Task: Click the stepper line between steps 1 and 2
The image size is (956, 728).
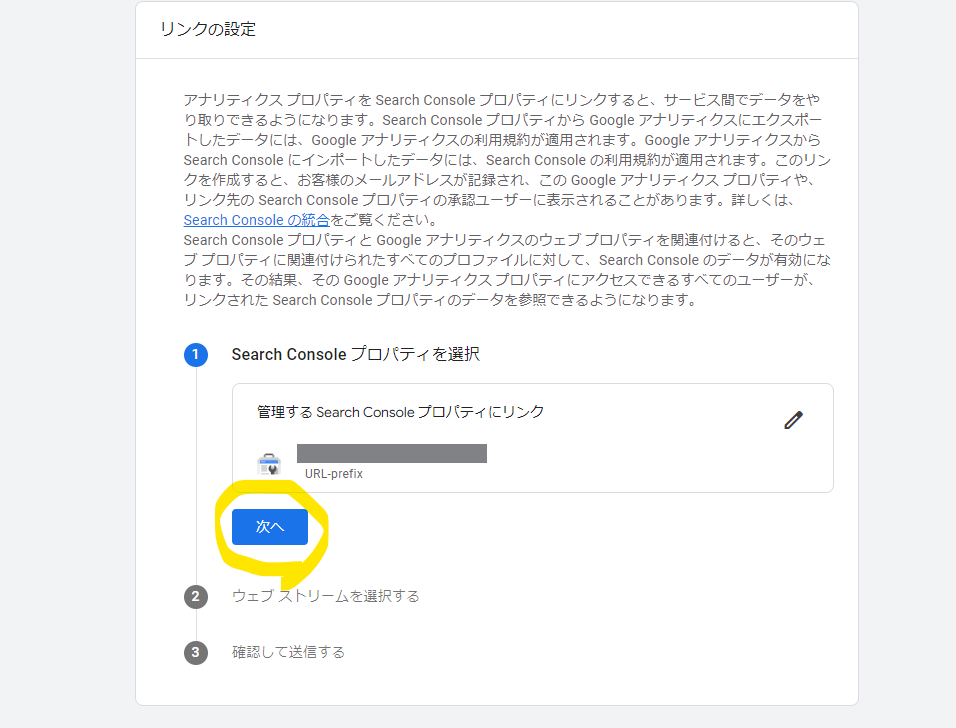Action: point(196,476)
